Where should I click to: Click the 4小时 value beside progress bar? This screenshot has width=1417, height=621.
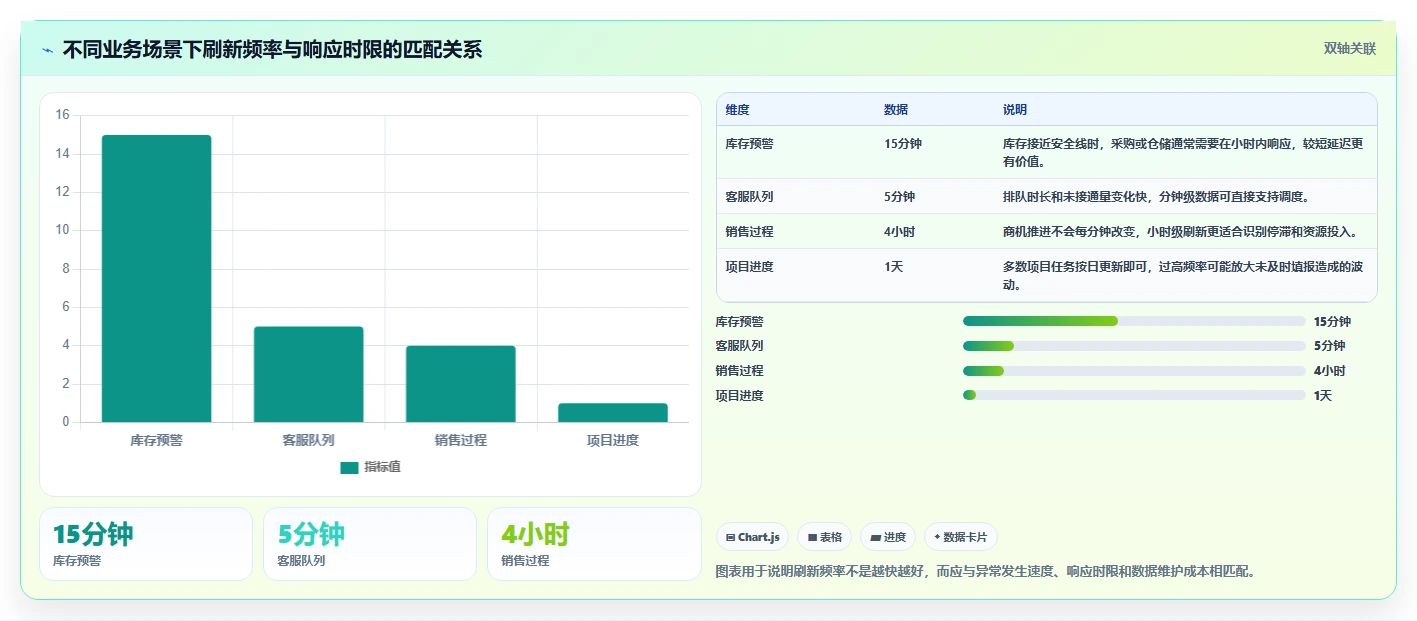[1329, 371]
